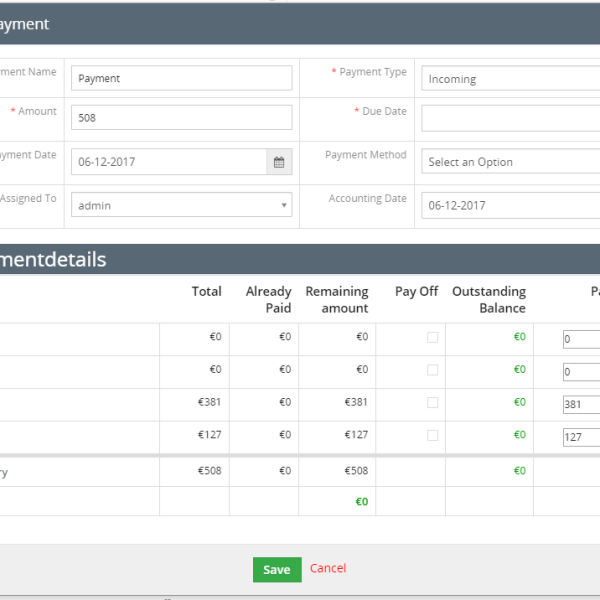Image resolution: width=600 pixels, height=600 pixels.
Task: Open the Payment Method 'Select an Option' dropdown
Action: [x=510, y=162]
